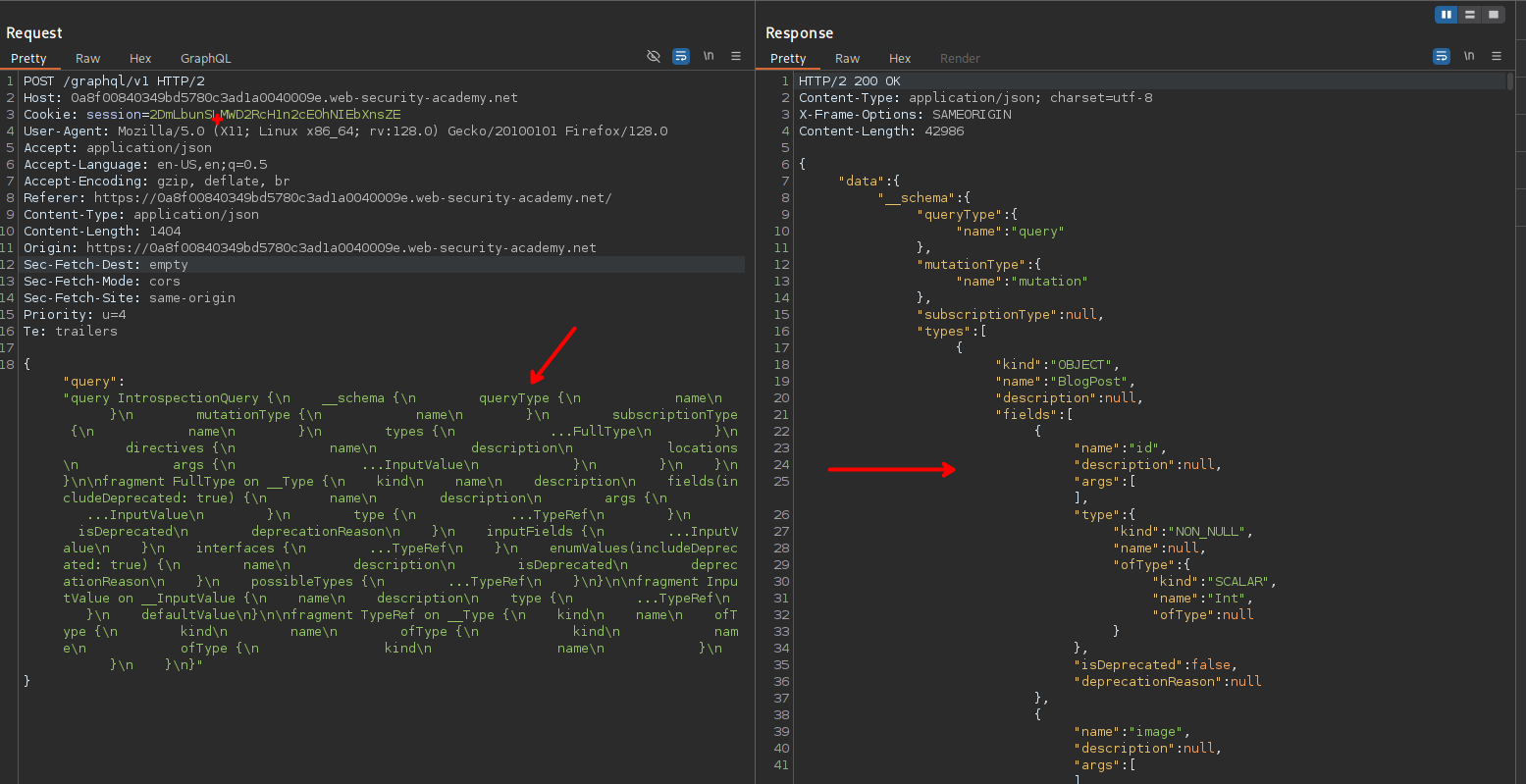Select the Request Pretty tab
The image size is (1526, 784).
(x=29, y=59)
